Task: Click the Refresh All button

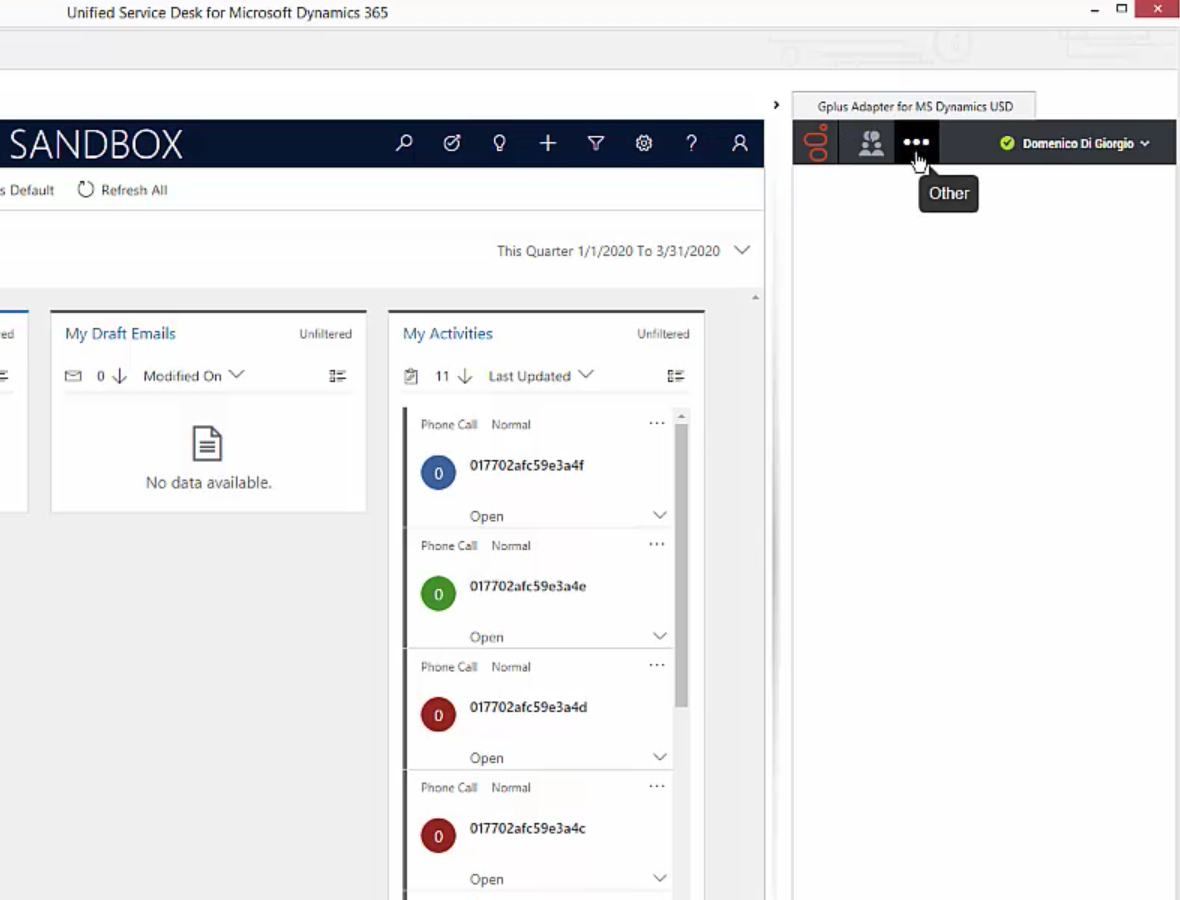Action: (123, 190)
